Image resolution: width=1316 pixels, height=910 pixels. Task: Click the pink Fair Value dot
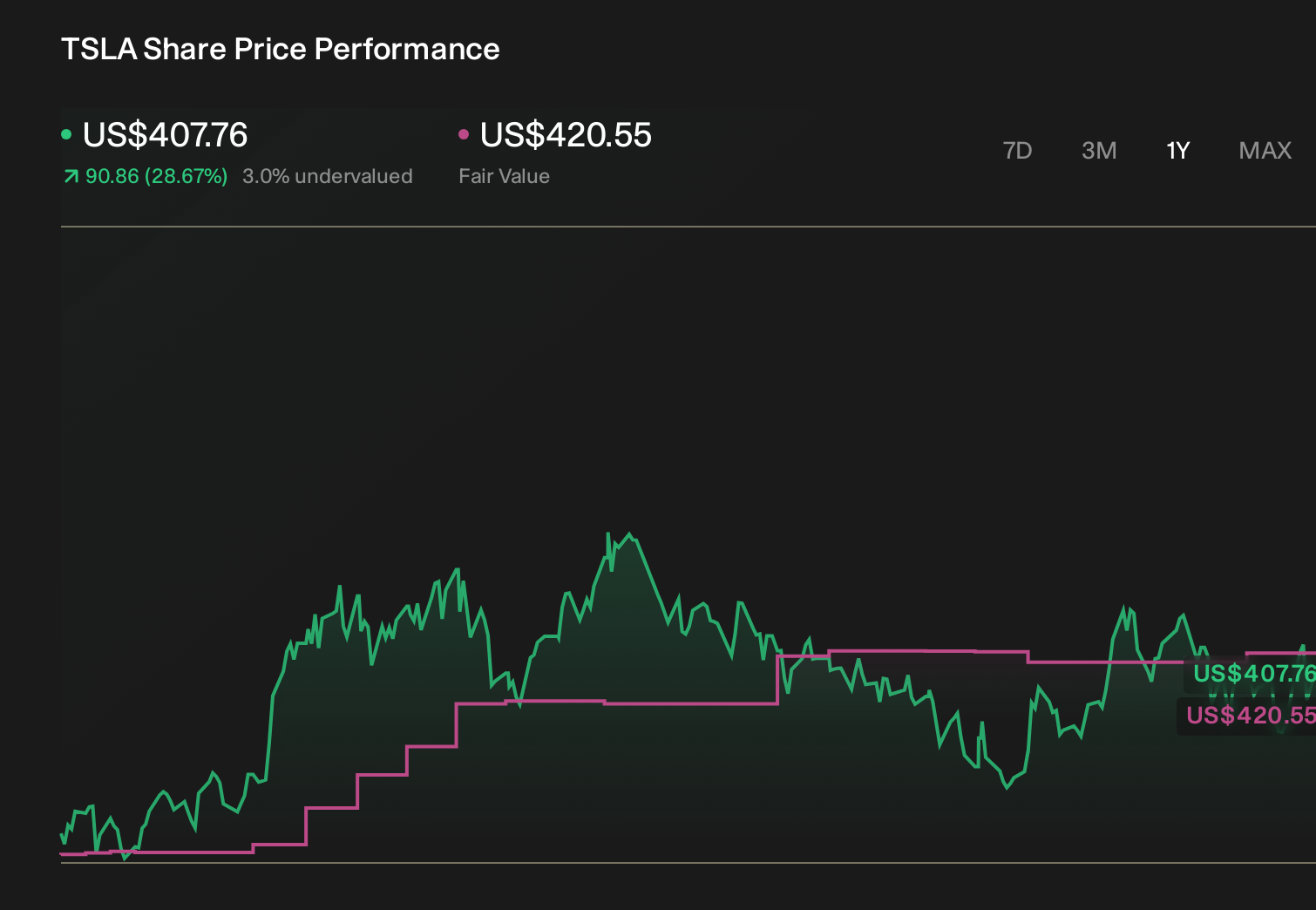coord(464,134)
